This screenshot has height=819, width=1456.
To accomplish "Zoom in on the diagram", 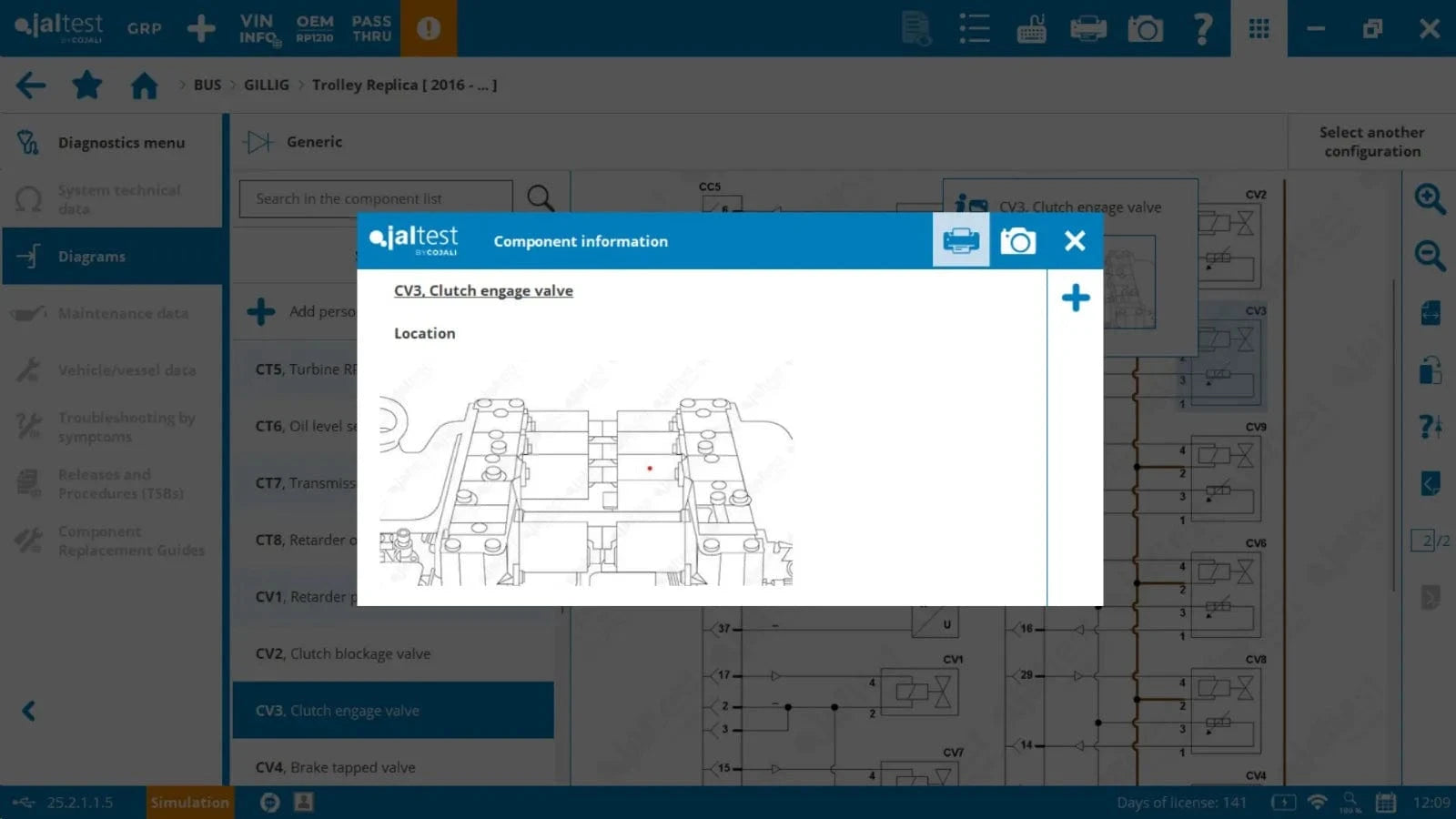I will (x=1430, y=198).
